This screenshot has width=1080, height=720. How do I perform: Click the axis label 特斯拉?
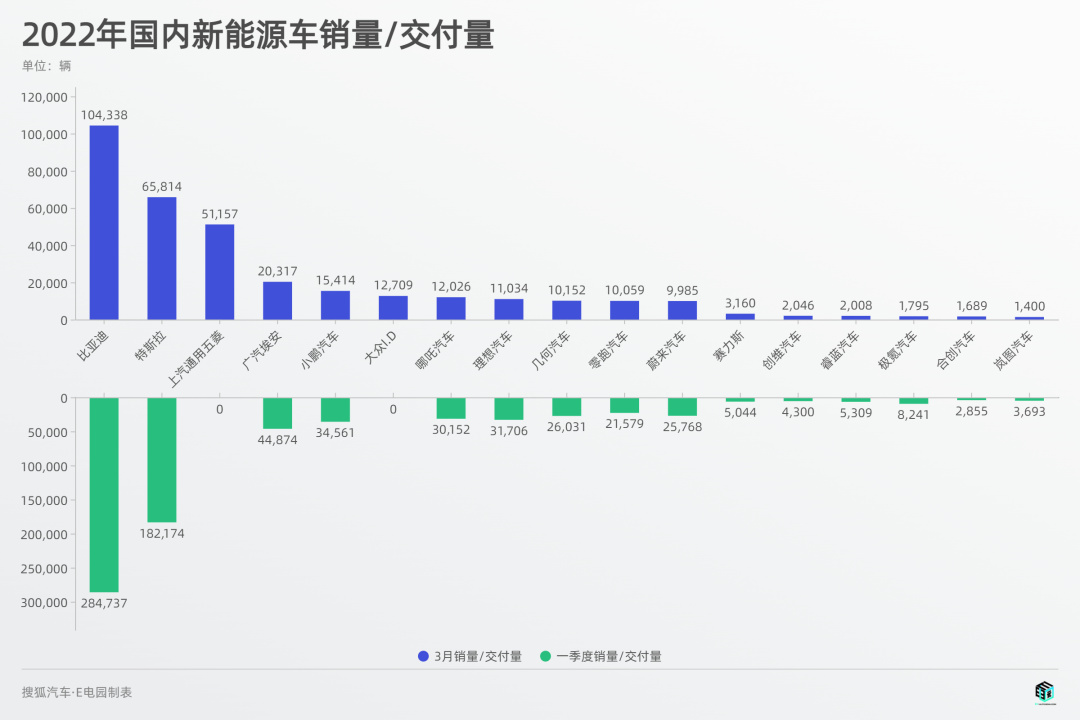click(151, 346)
